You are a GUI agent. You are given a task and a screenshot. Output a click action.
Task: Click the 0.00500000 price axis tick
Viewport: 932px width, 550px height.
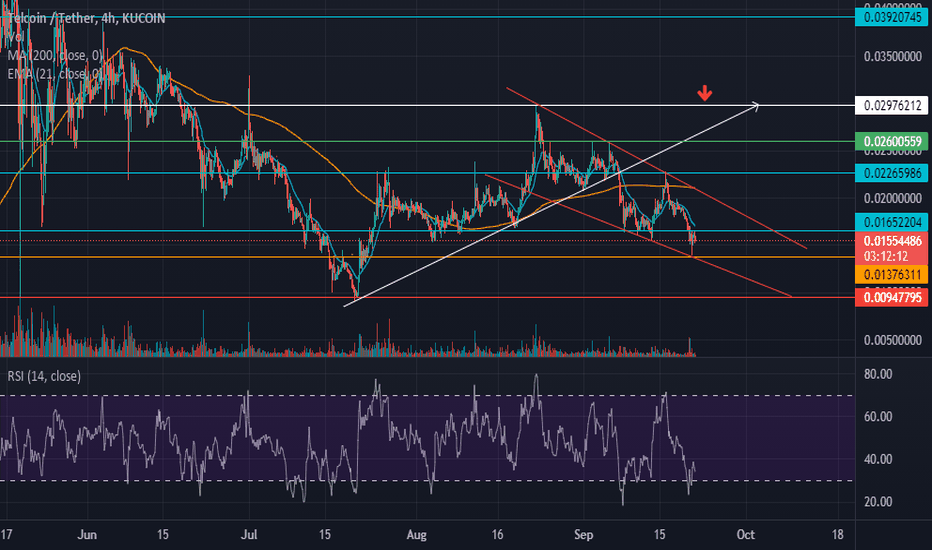coord(893,340)
